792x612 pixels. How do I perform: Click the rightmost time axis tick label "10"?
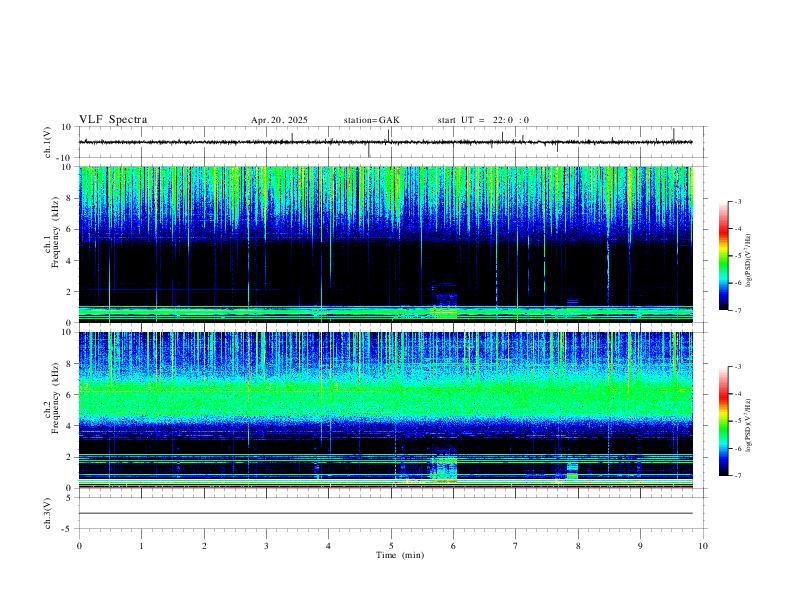point(703,546)
